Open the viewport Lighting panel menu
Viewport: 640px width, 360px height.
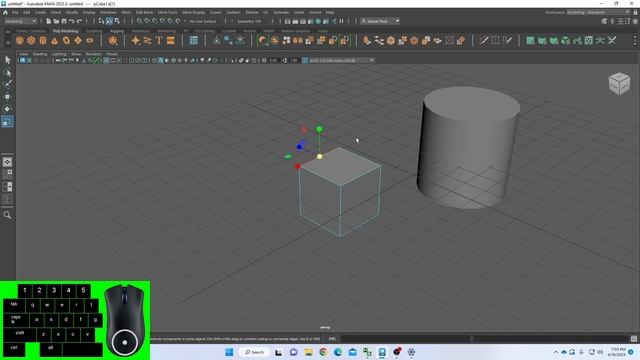point(59,54)
